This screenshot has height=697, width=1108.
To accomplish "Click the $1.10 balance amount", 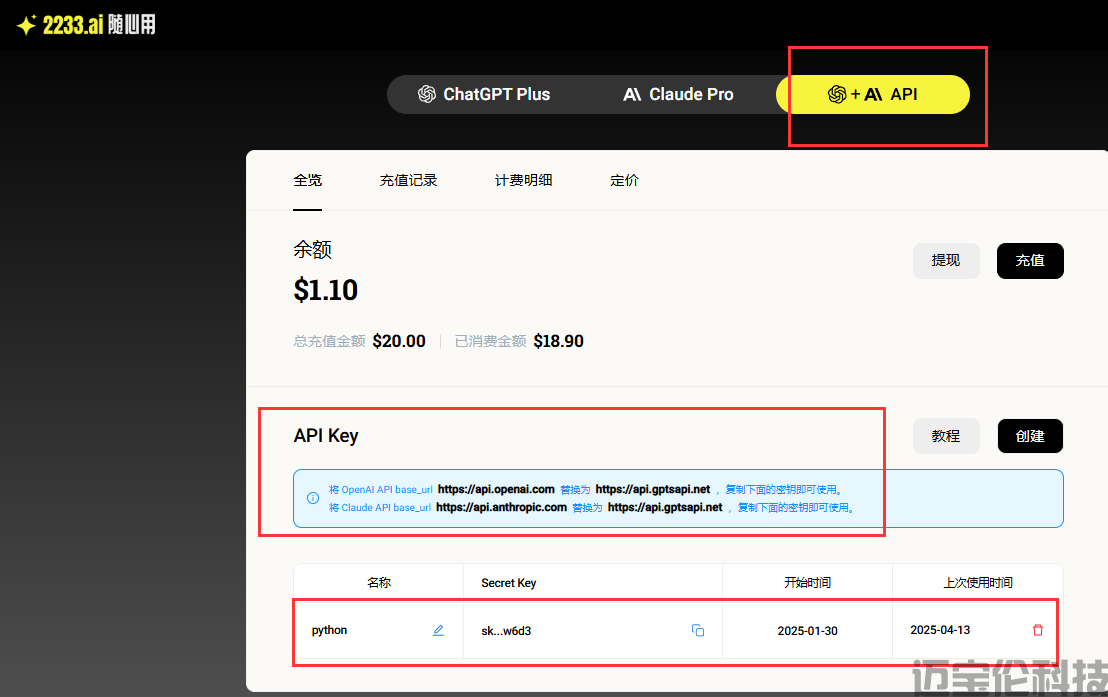I will (x=326, y=290).
